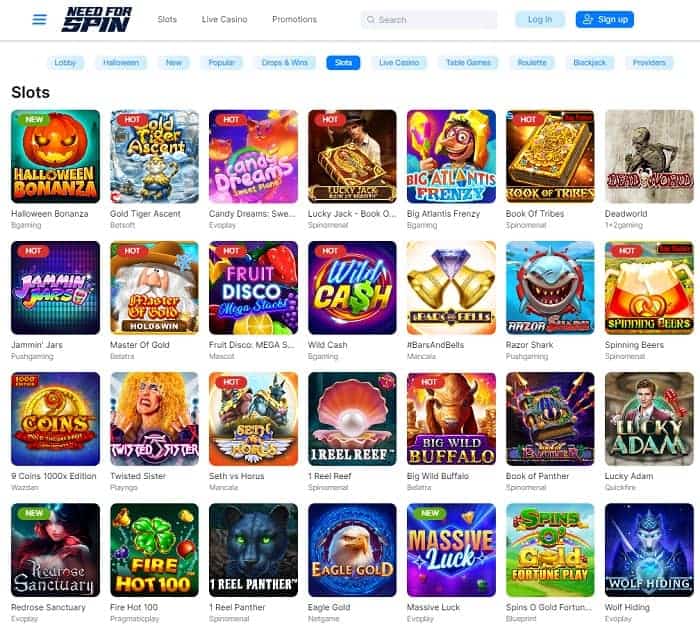Open Big Wild Buffalo game tile
The image size is (700, 629).
coord(451,419)
